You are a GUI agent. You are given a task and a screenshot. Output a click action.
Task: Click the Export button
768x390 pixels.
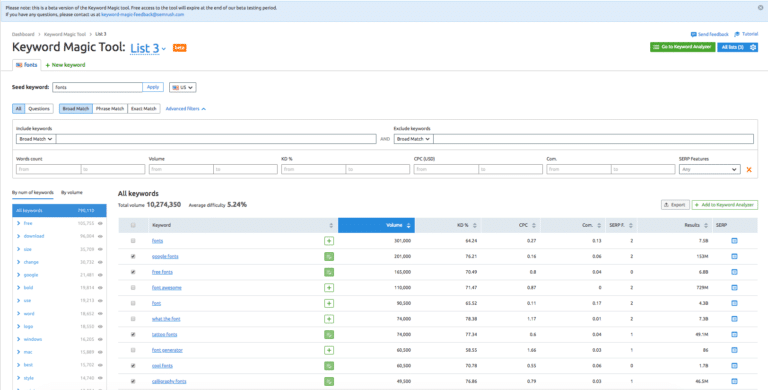(x=675, y=205)
